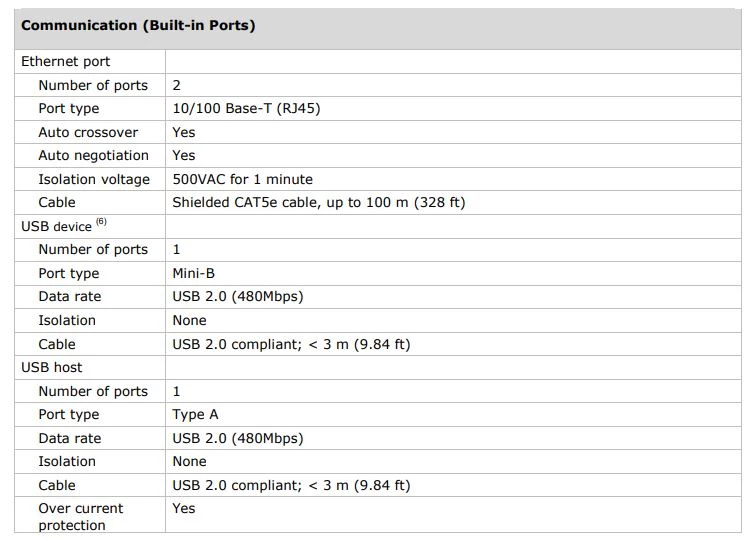Click the Auto negotiation row label
The width and height of the screenshot is (753, 540).
(x=93, y=155)
